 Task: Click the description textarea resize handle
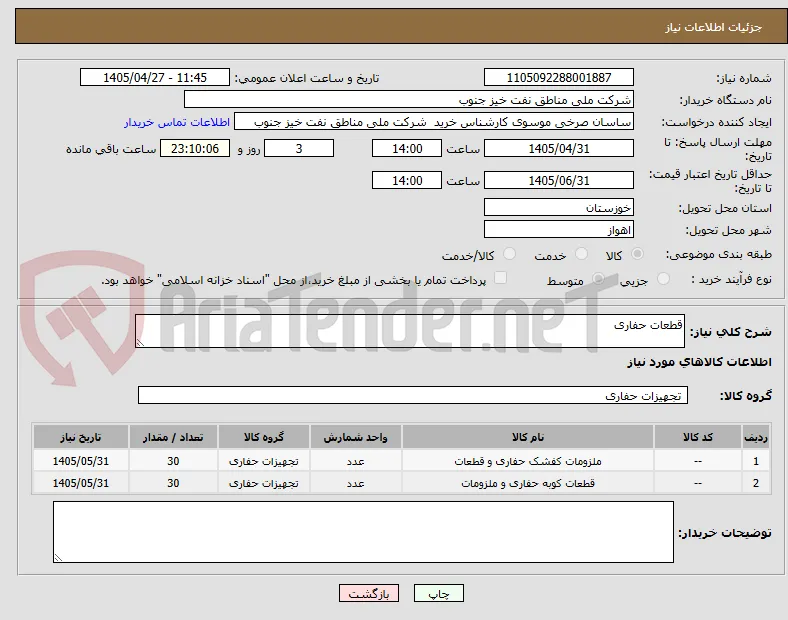(140, 343)
